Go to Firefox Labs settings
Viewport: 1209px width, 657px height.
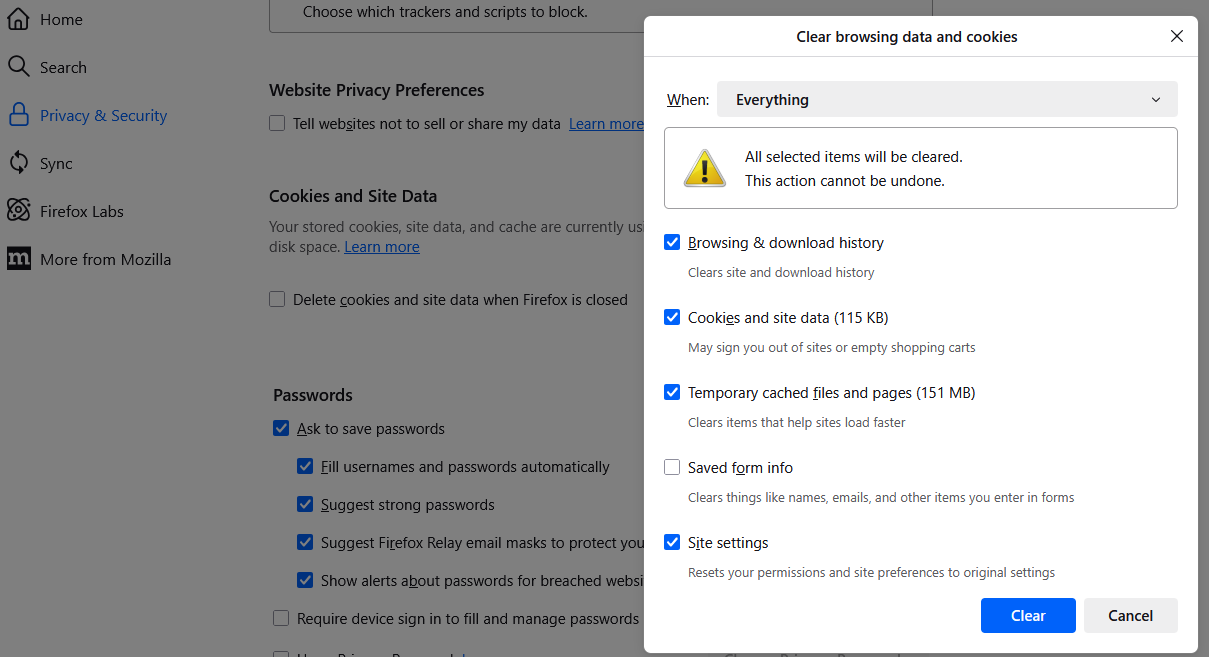pyautogui.click(x=81, y=211)
